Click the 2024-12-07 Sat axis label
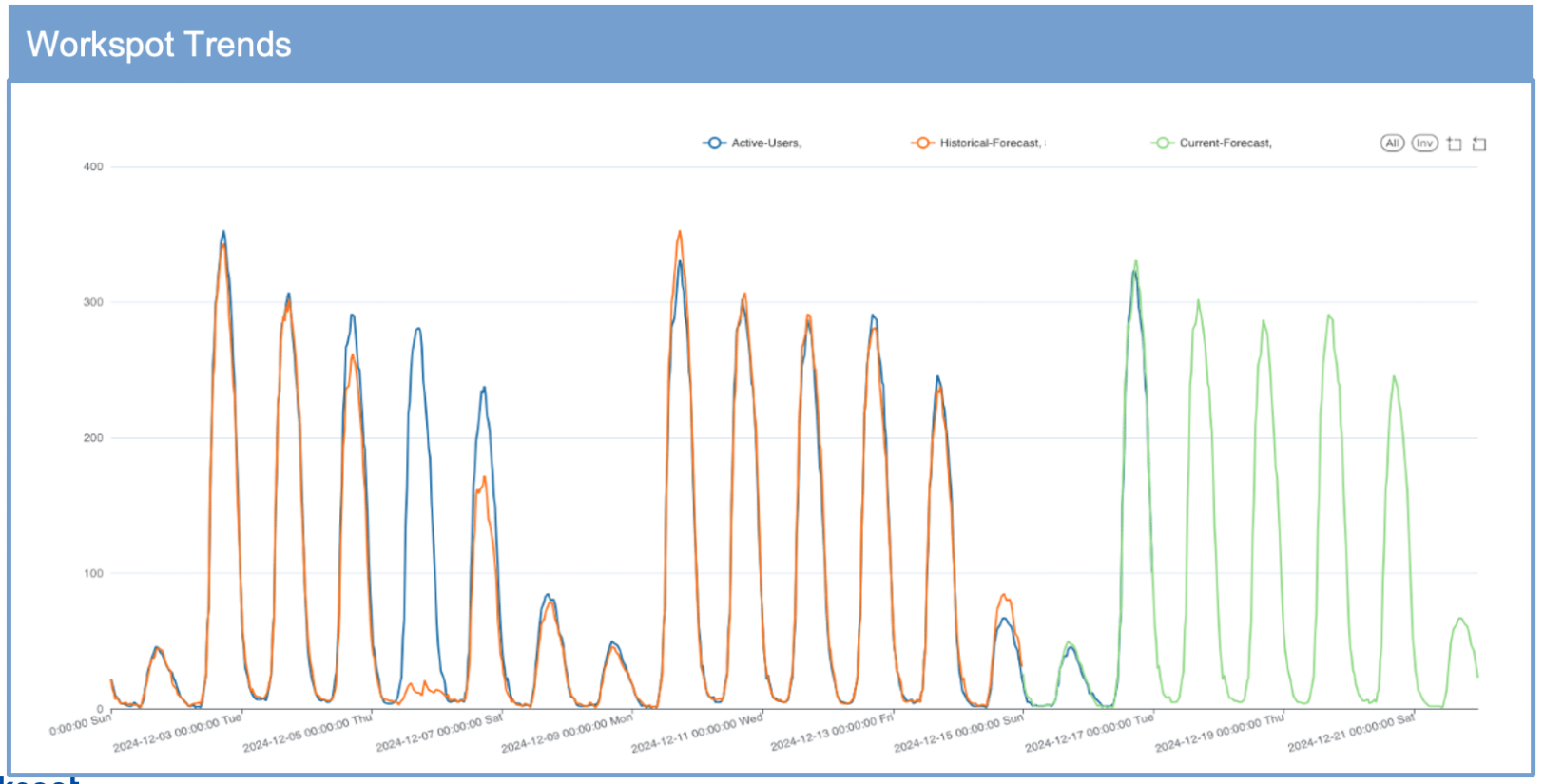Viewport: 1544px width, 784px height. point(439,733)
